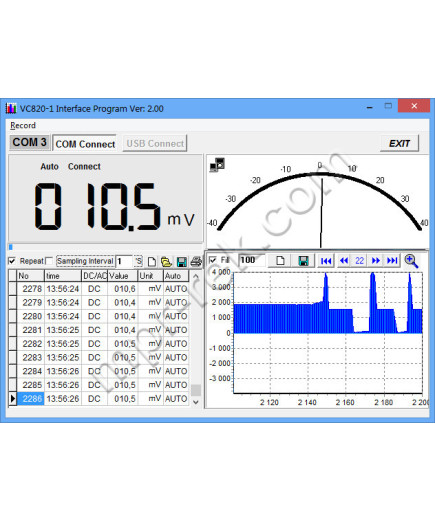Viewport: 435px width, 521px height.
Task: Click the page number 22 in graph navigation
Action: coord(359,261)
